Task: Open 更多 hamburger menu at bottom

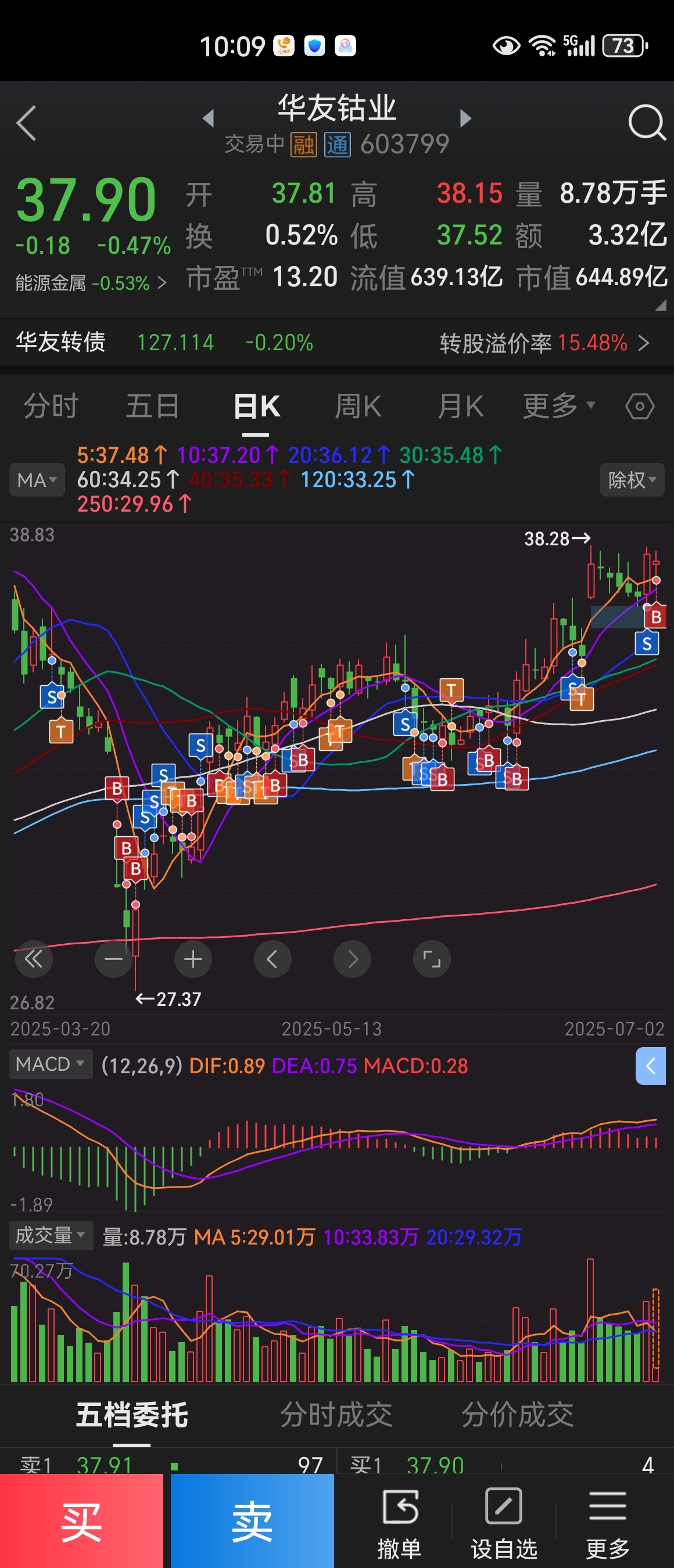Action: pos(607,1523)
